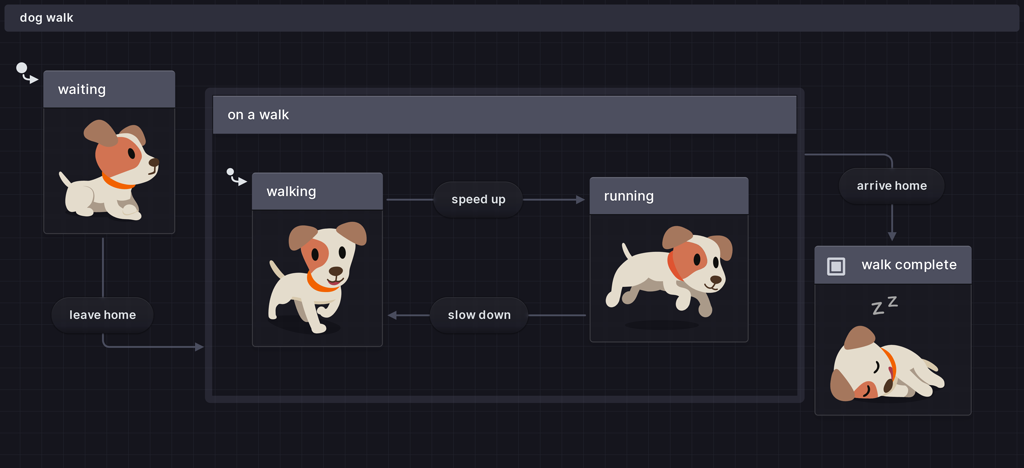1024x468 pixels.
Task: Click the arrowhead pointing into running state
Action: tap(580, 200)
